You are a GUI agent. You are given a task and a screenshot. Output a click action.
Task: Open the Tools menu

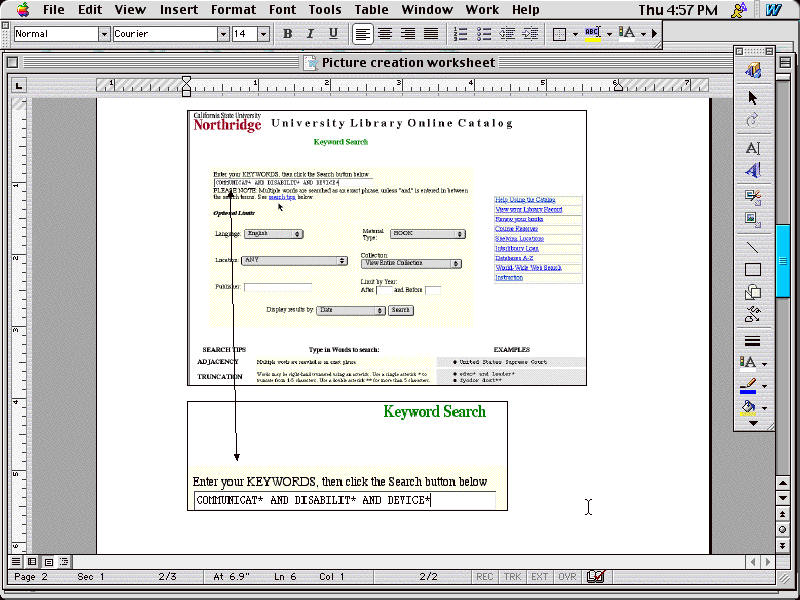[324, 10]
